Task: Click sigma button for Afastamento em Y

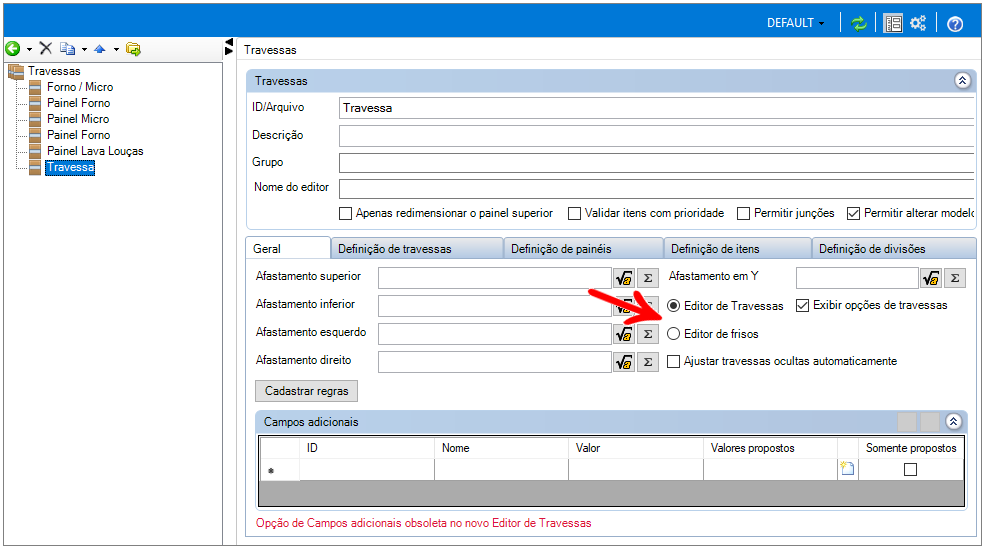Action: 955,278
